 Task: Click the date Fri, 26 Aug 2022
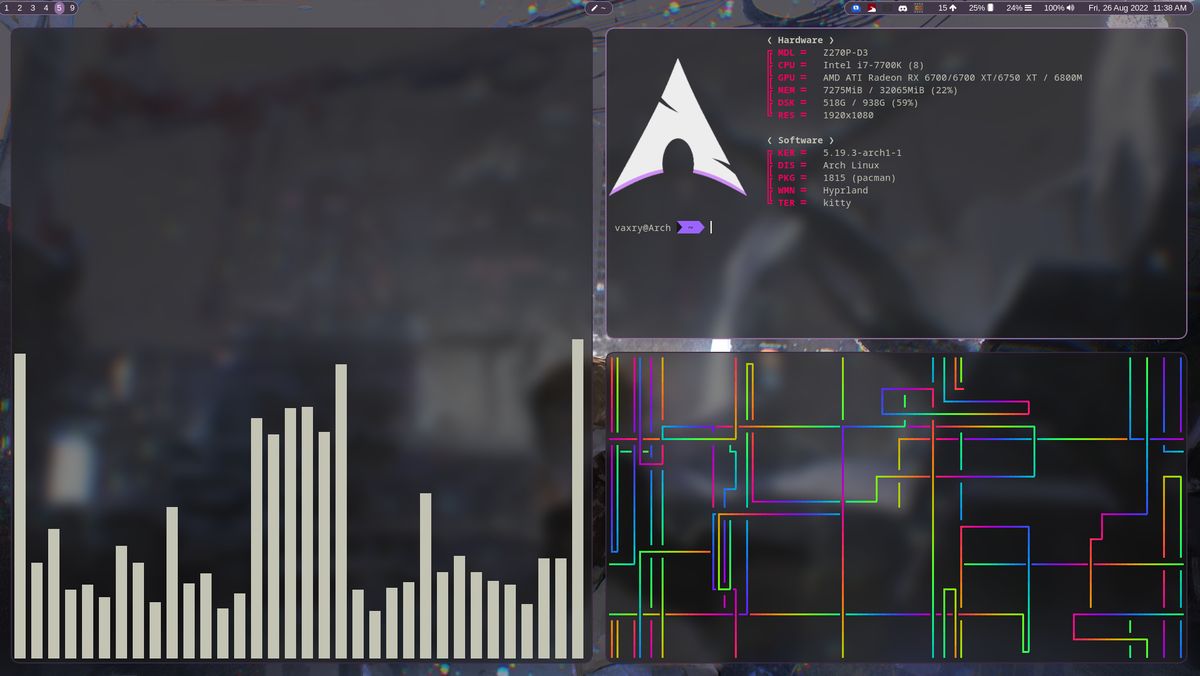pos(1118,7)
